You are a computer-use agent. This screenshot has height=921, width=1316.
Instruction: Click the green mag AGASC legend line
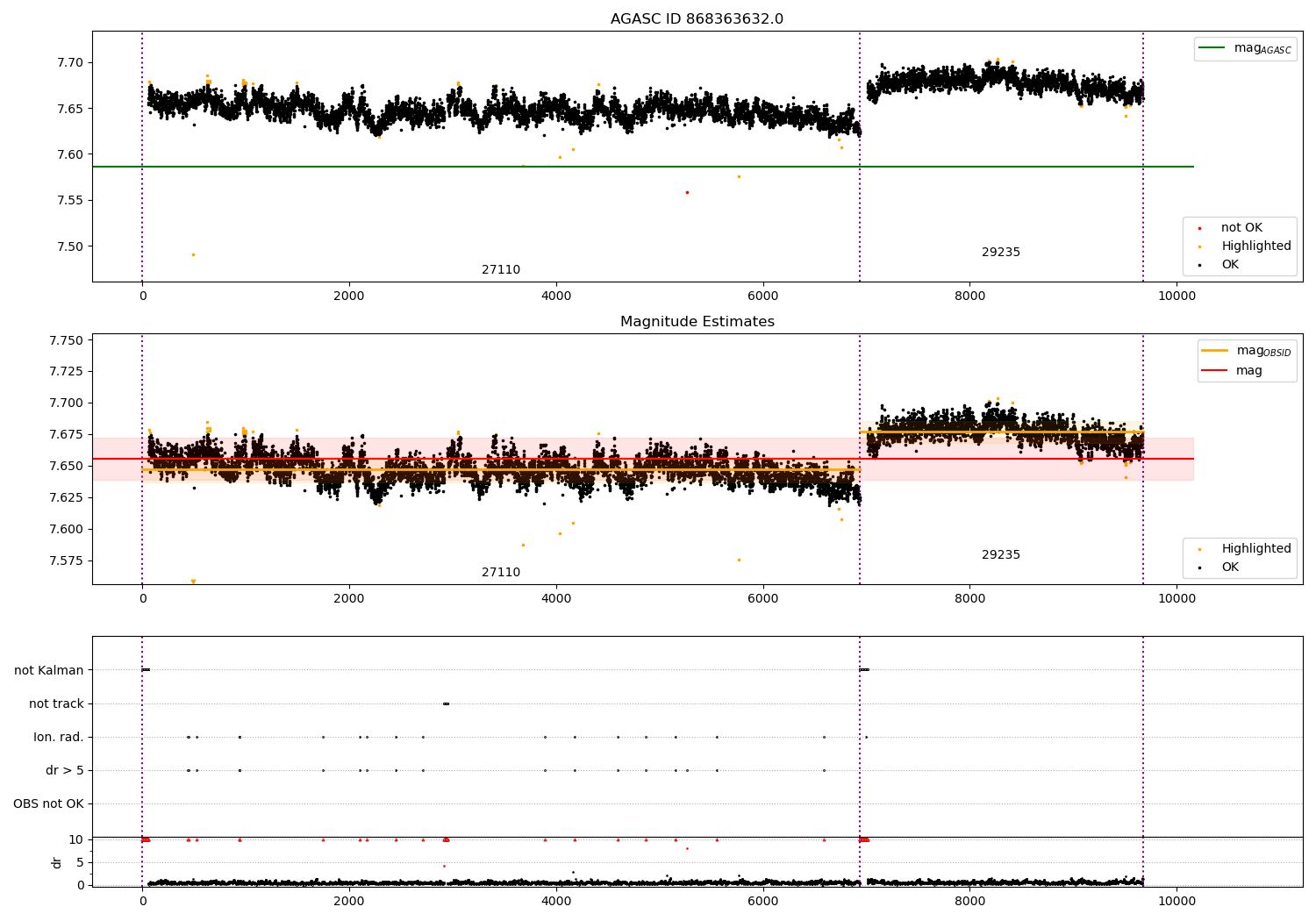click(1211, 48)
